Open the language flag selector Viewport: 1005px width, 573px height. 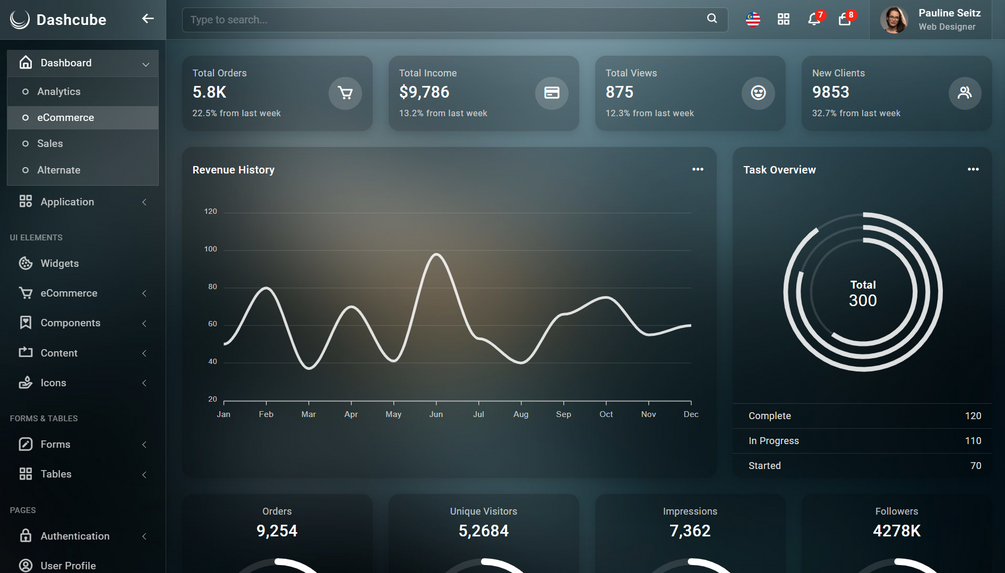pos(753,19)
